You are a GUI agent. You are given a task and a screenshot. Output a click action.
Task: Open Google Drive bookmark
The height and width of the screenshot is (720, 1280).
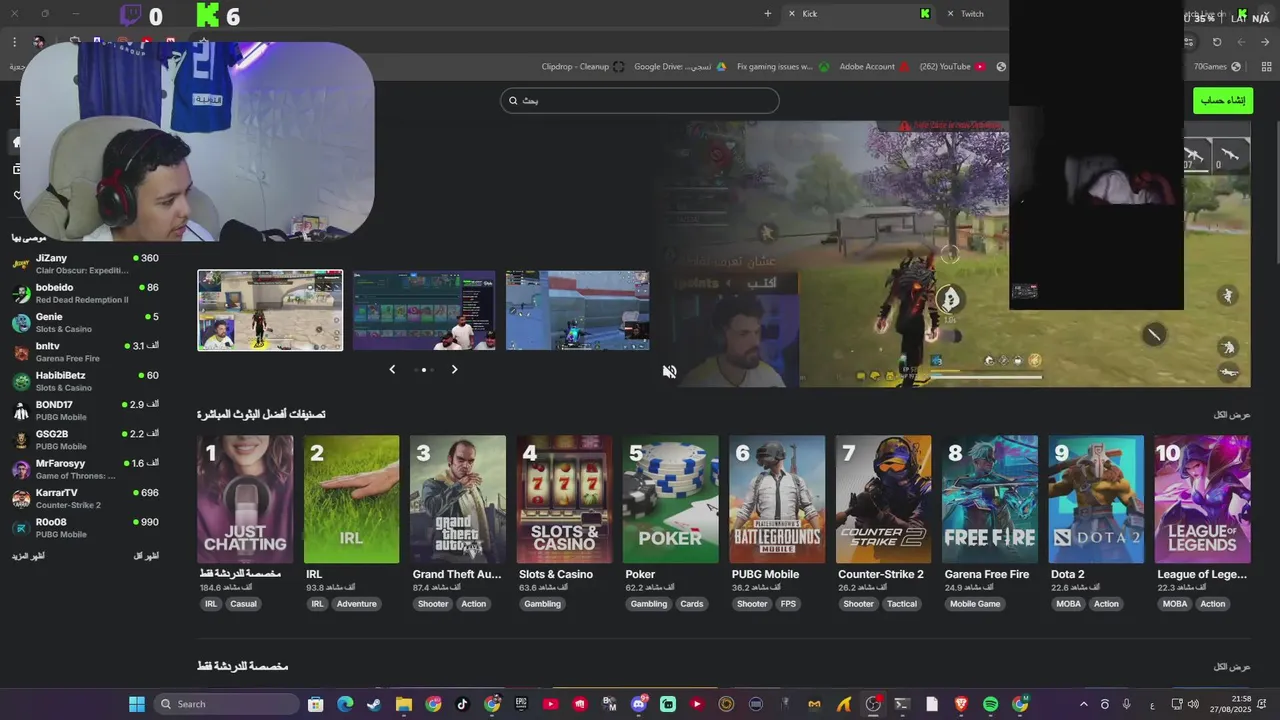[680, 67]
